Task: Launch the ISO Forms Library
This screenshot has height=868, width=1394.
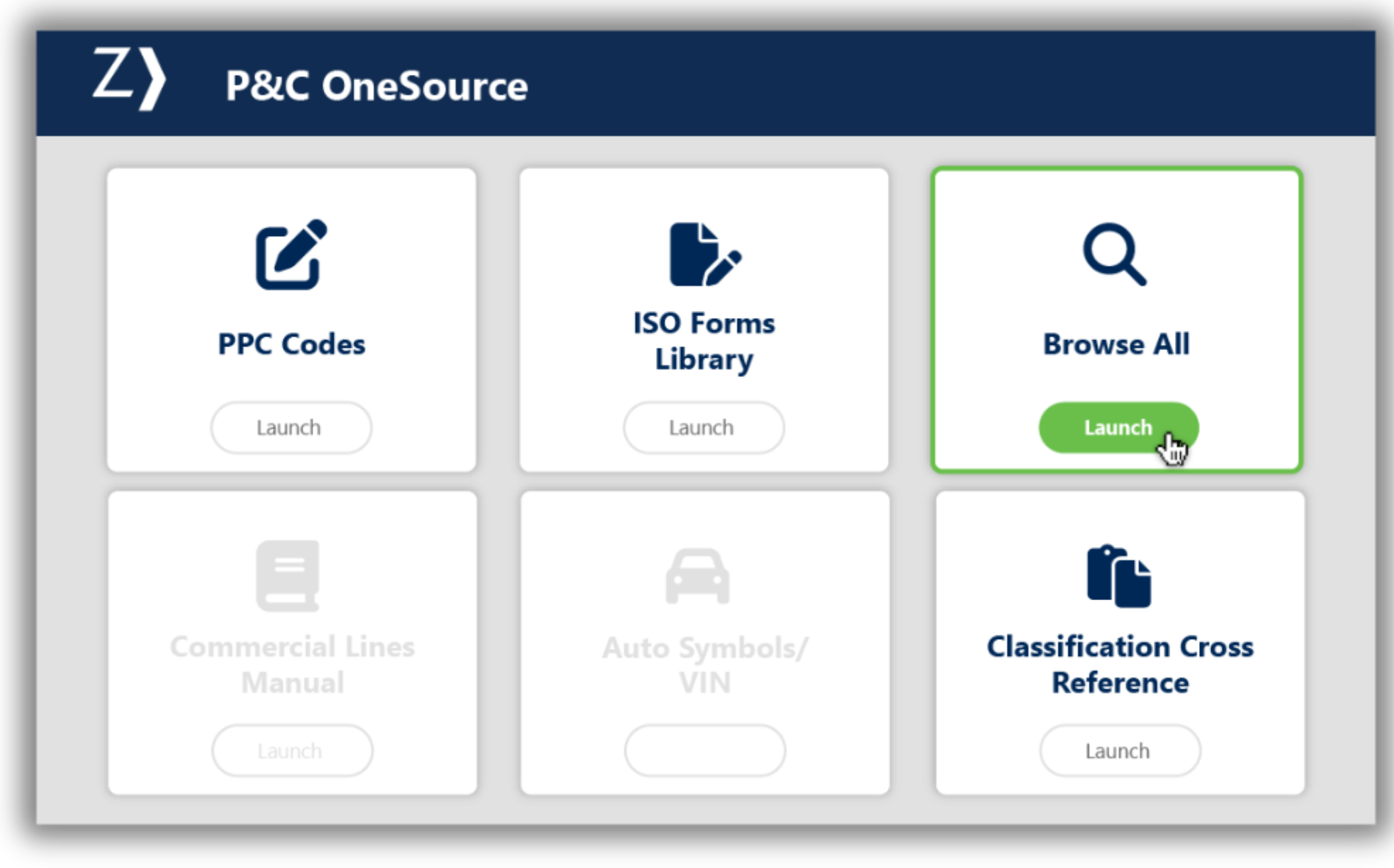Action: pos(704,427)
